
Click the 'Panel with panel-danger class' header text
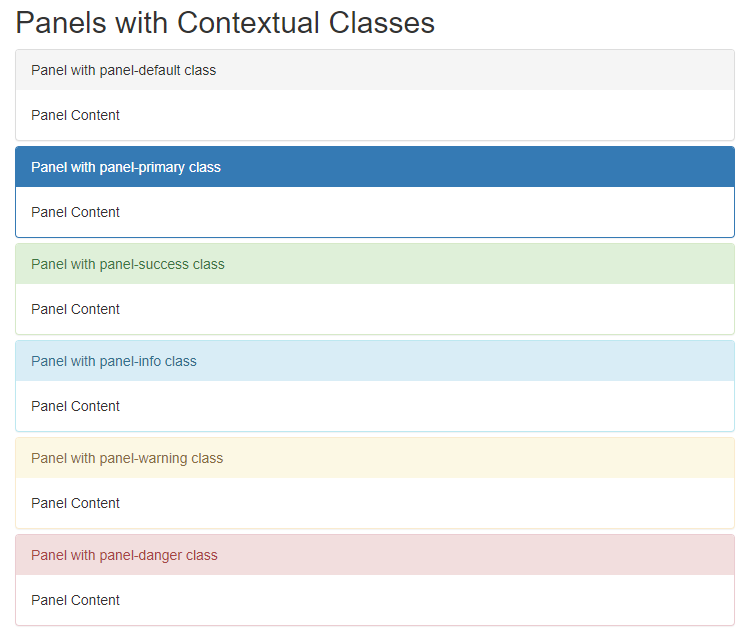[124, 555]
